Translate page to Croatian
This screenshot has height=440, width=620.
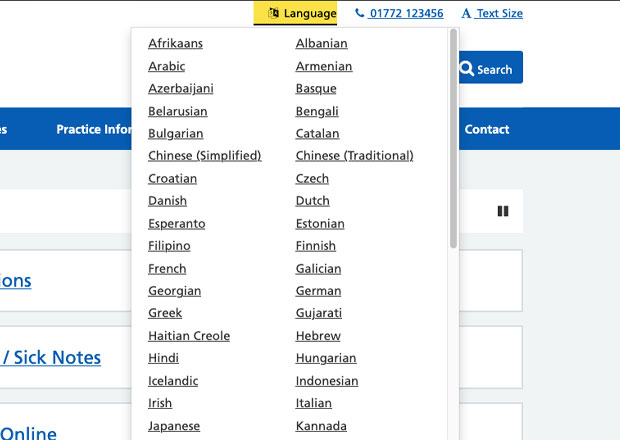(172, 179)
